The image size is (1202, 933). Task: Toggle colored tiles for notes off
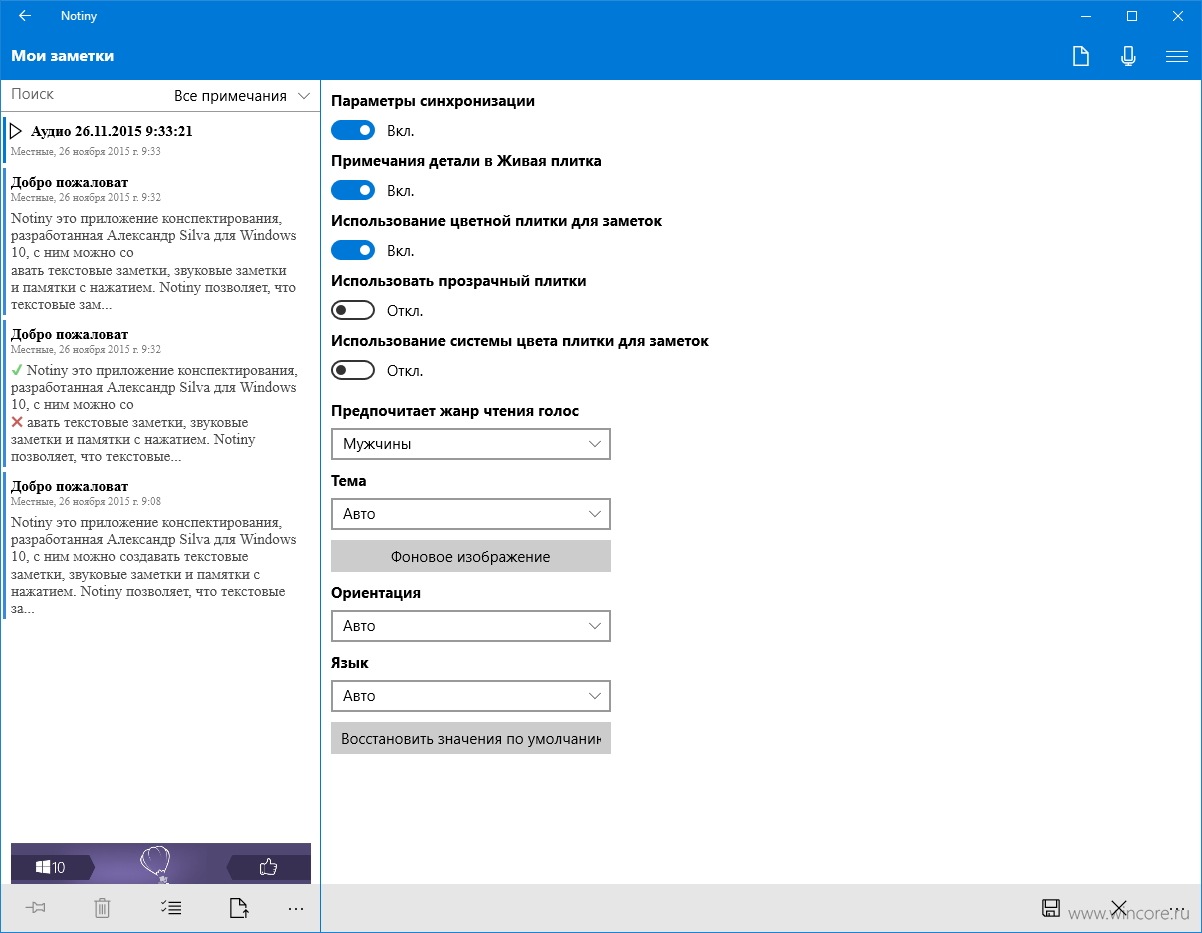(x=353, y=250)
